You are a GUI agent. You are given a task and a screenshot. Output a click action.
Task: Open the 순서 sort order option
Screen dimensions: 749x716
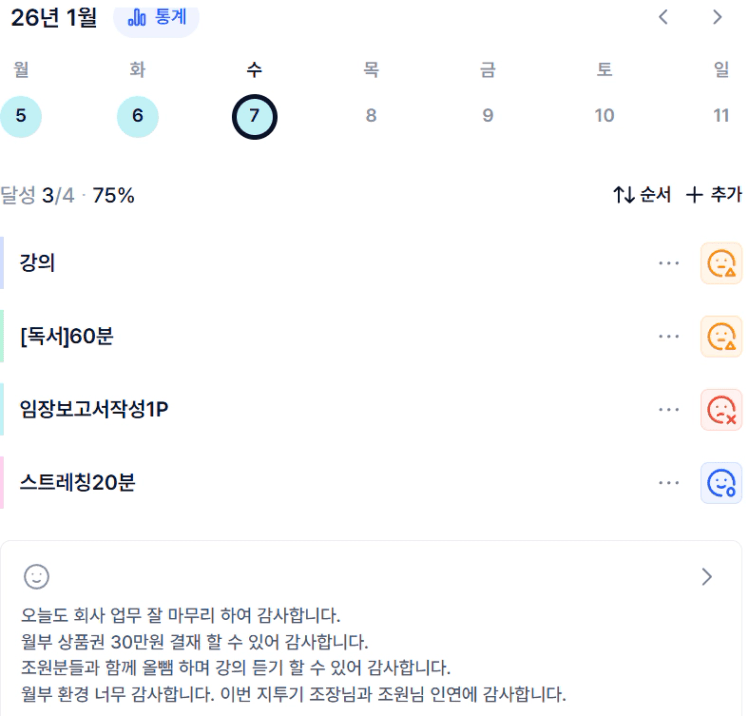pyautogui.click(x=642, y=195)
